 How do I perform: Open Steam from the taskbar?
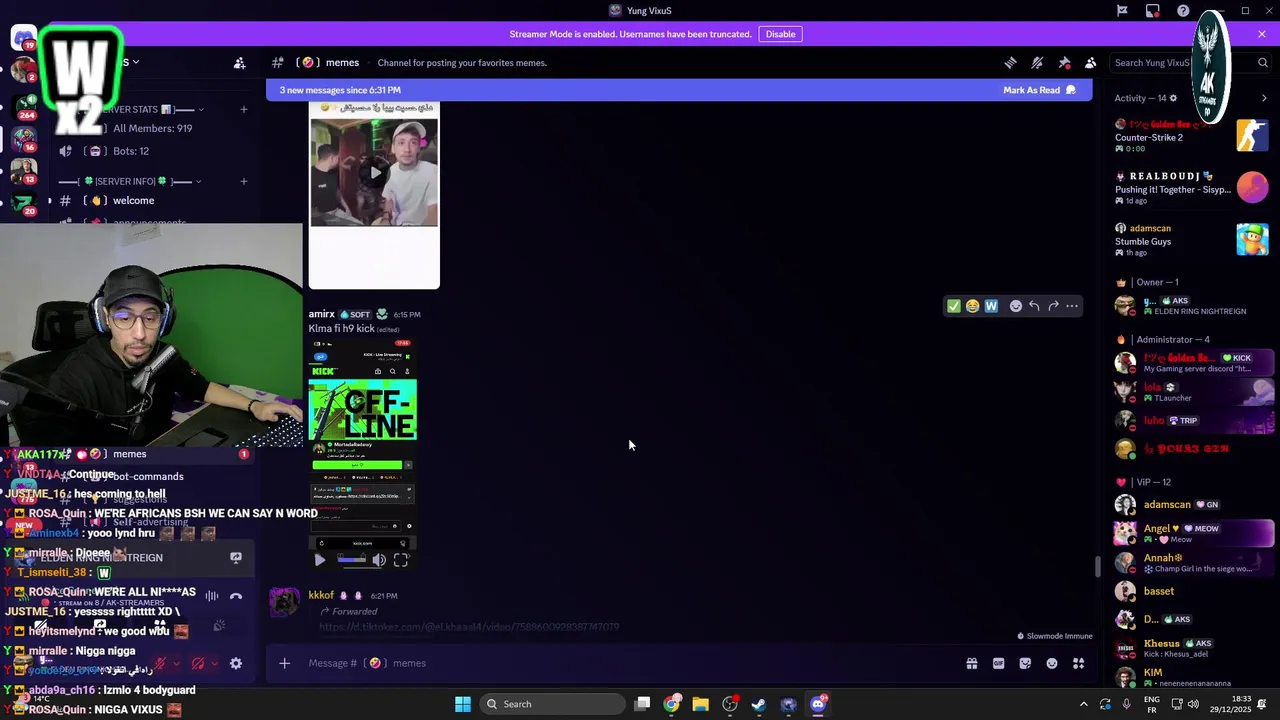pyautogui.click(x=759, y=704)
